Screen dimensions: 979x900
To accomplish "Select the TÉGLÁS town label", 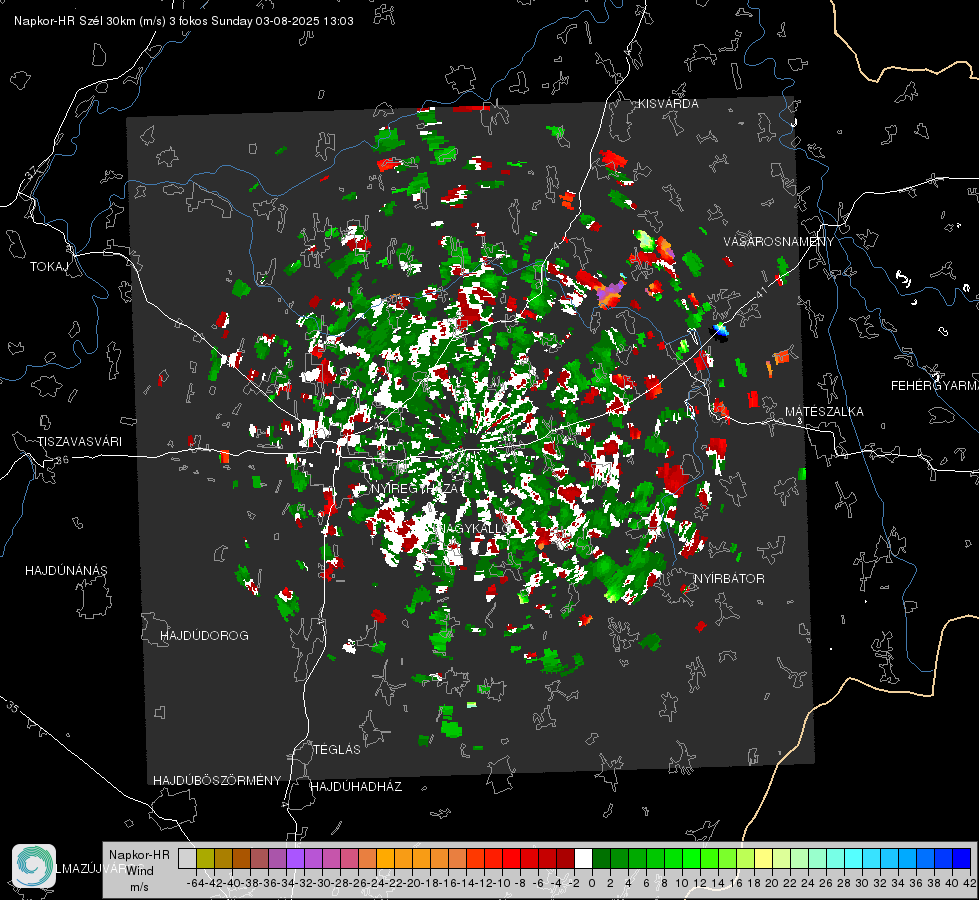I will [x=337, y=750].
